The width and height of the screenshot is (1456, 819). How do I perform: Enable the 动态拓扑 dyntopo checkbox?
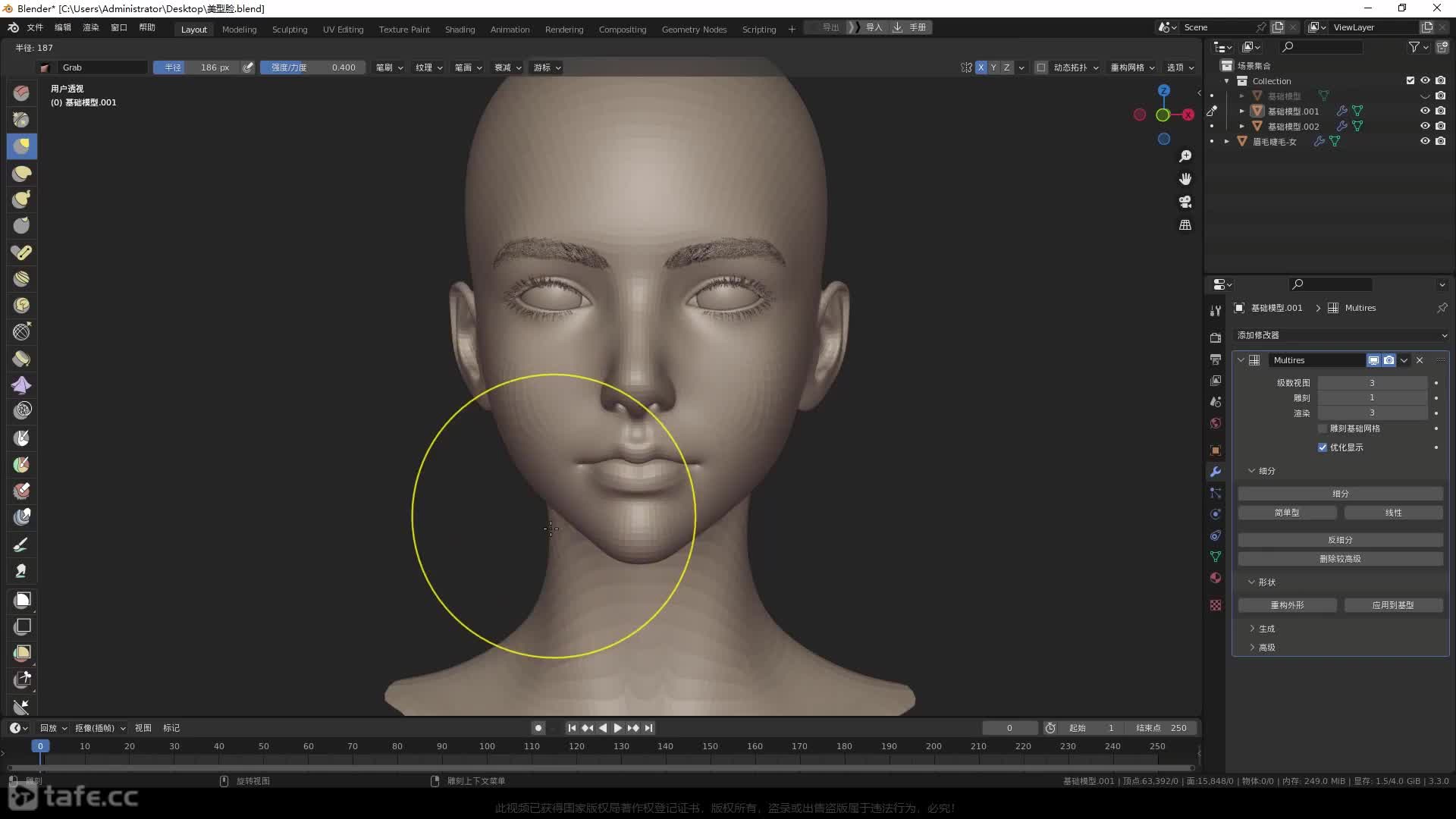[x=1041, y=67]
